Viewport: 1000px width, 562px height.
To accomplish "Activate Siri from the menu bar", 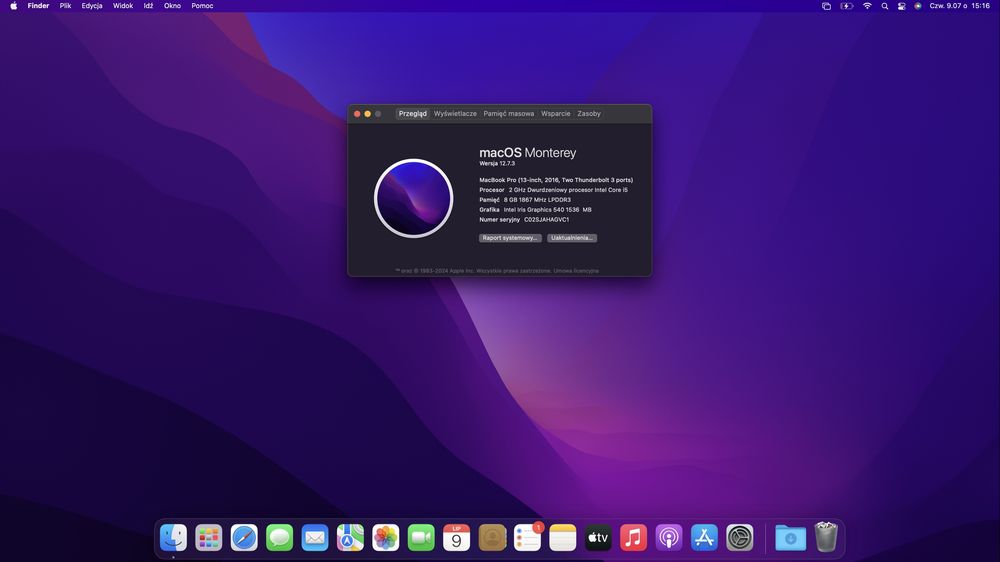I will point(918,6).
